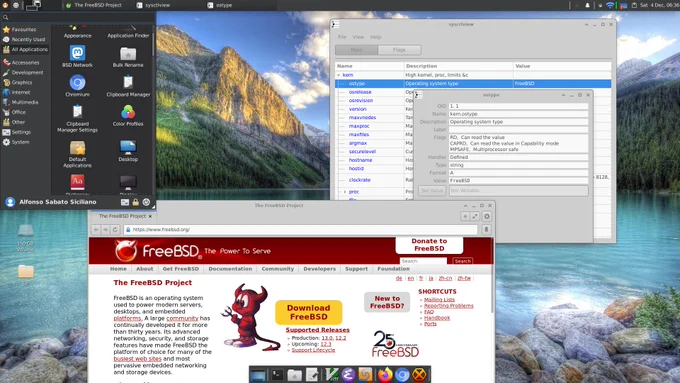
Task: Open the new tab plus button in the browser
Action: 465,216
